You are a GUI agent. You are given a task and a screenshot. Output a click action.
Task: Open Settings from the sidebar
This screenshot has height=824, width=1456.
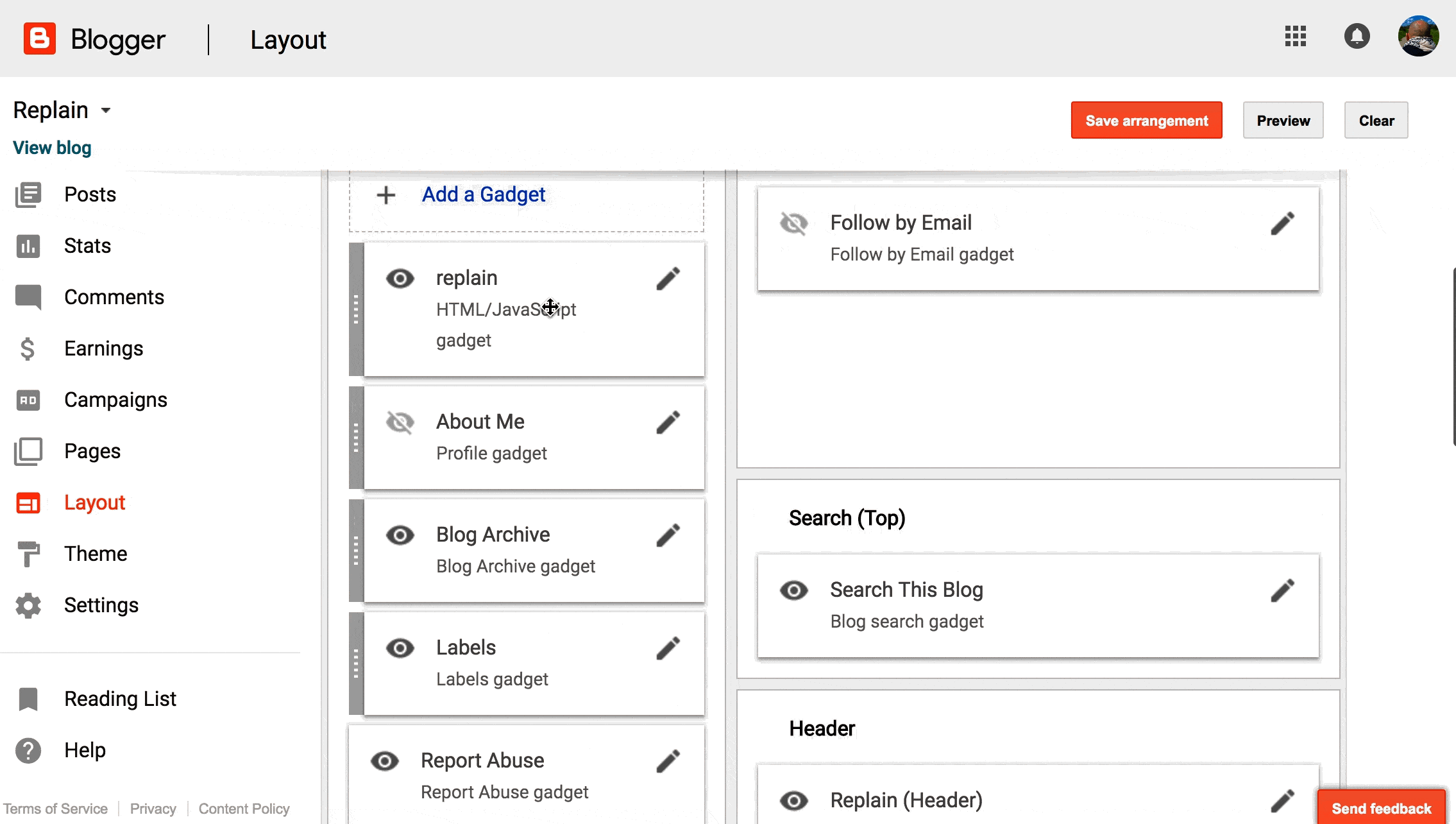tap(101, 605)
